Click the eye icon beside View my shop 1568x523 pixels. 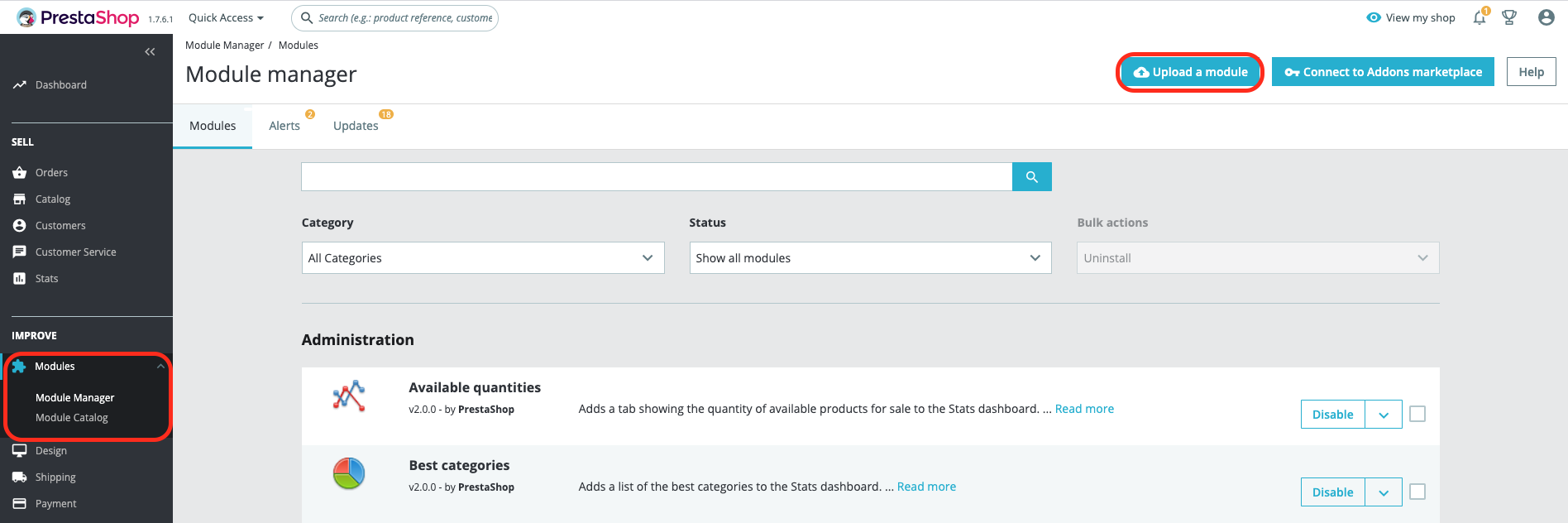pyautogui.click(x=1374, y=17)
